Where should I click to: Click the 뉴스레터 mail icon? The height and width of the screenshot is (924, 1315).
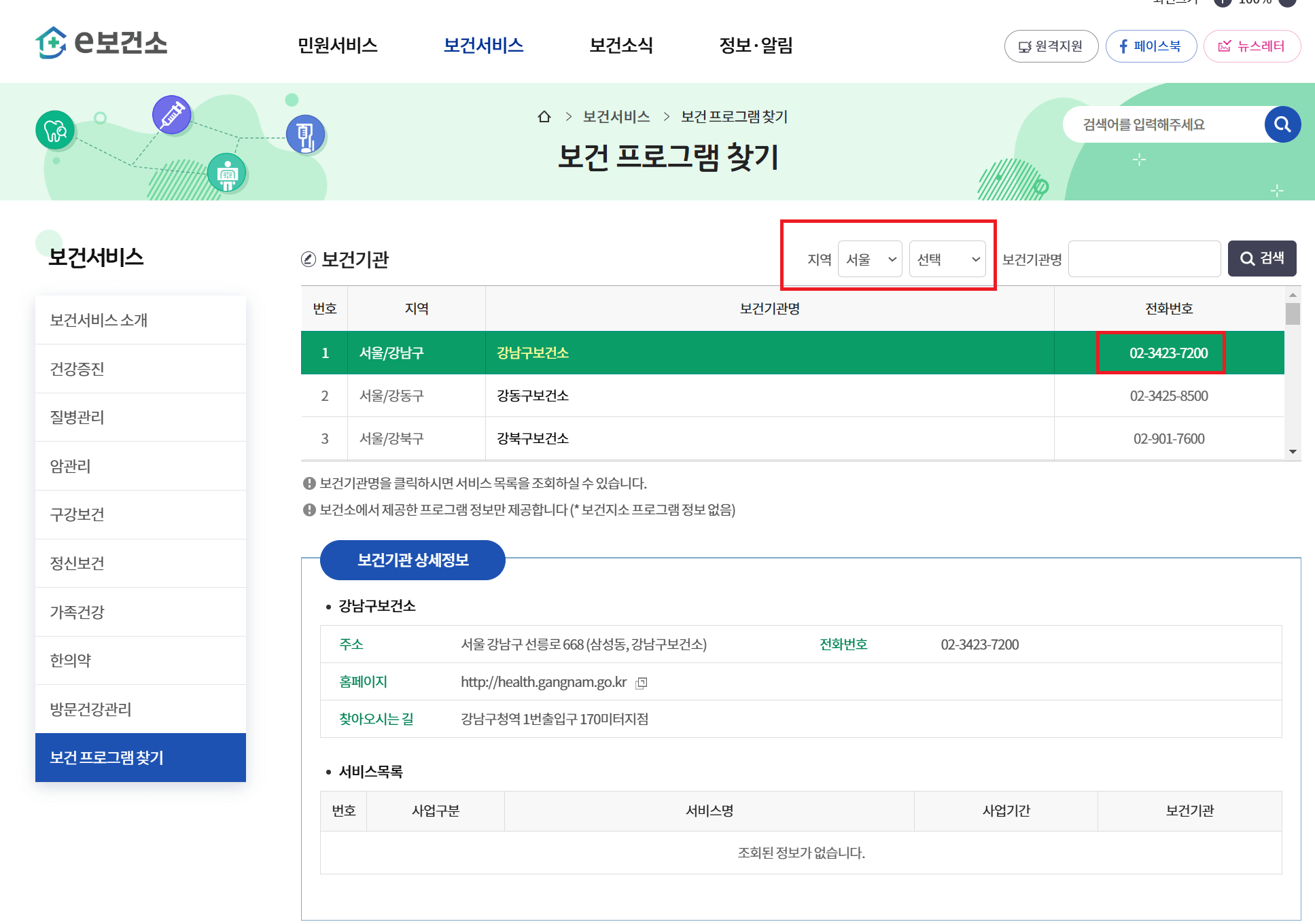(1225, 46)
